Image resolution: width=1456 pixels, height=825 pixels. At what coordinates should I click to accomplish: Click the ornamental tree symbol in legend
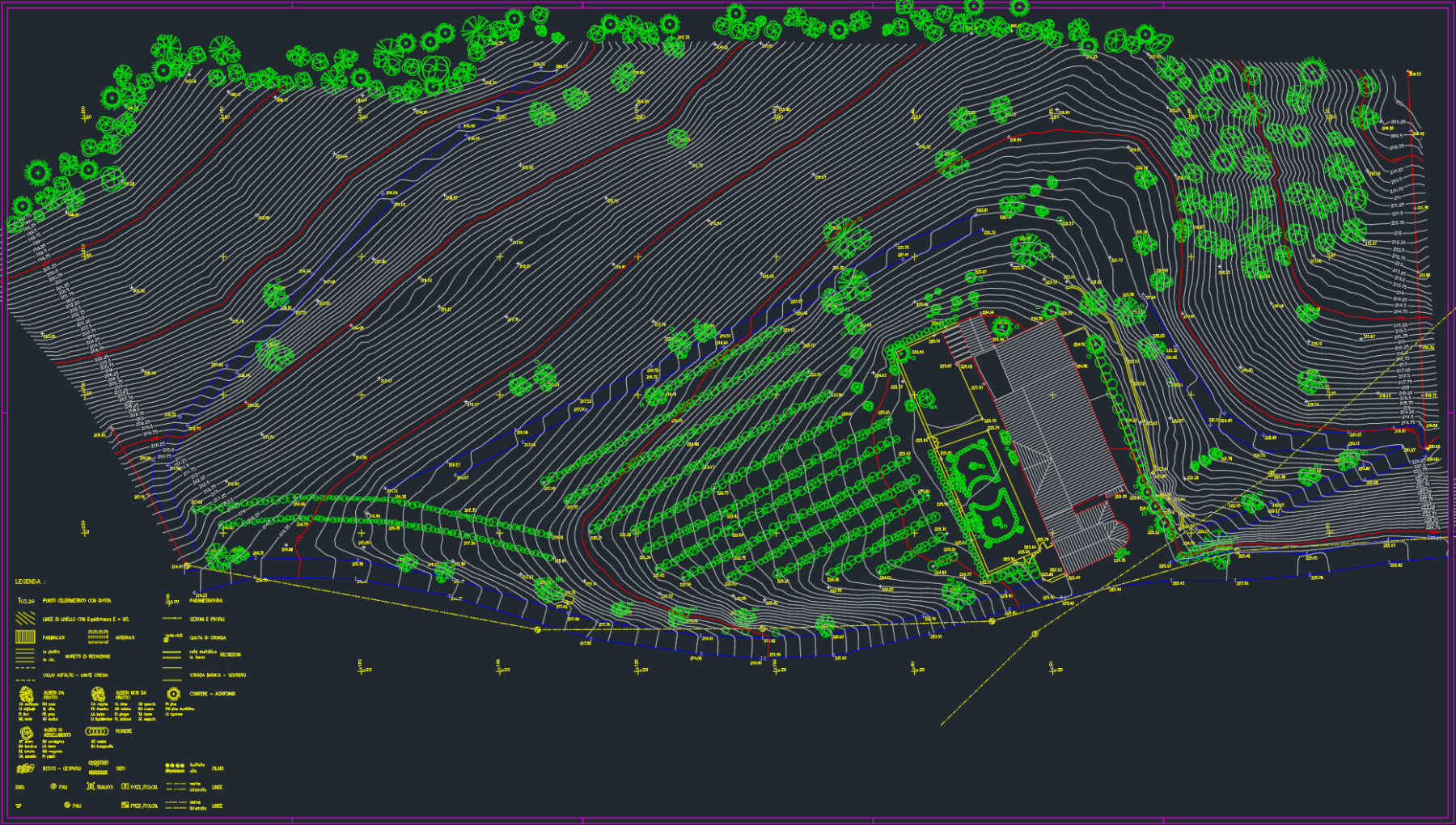point(27,733)
